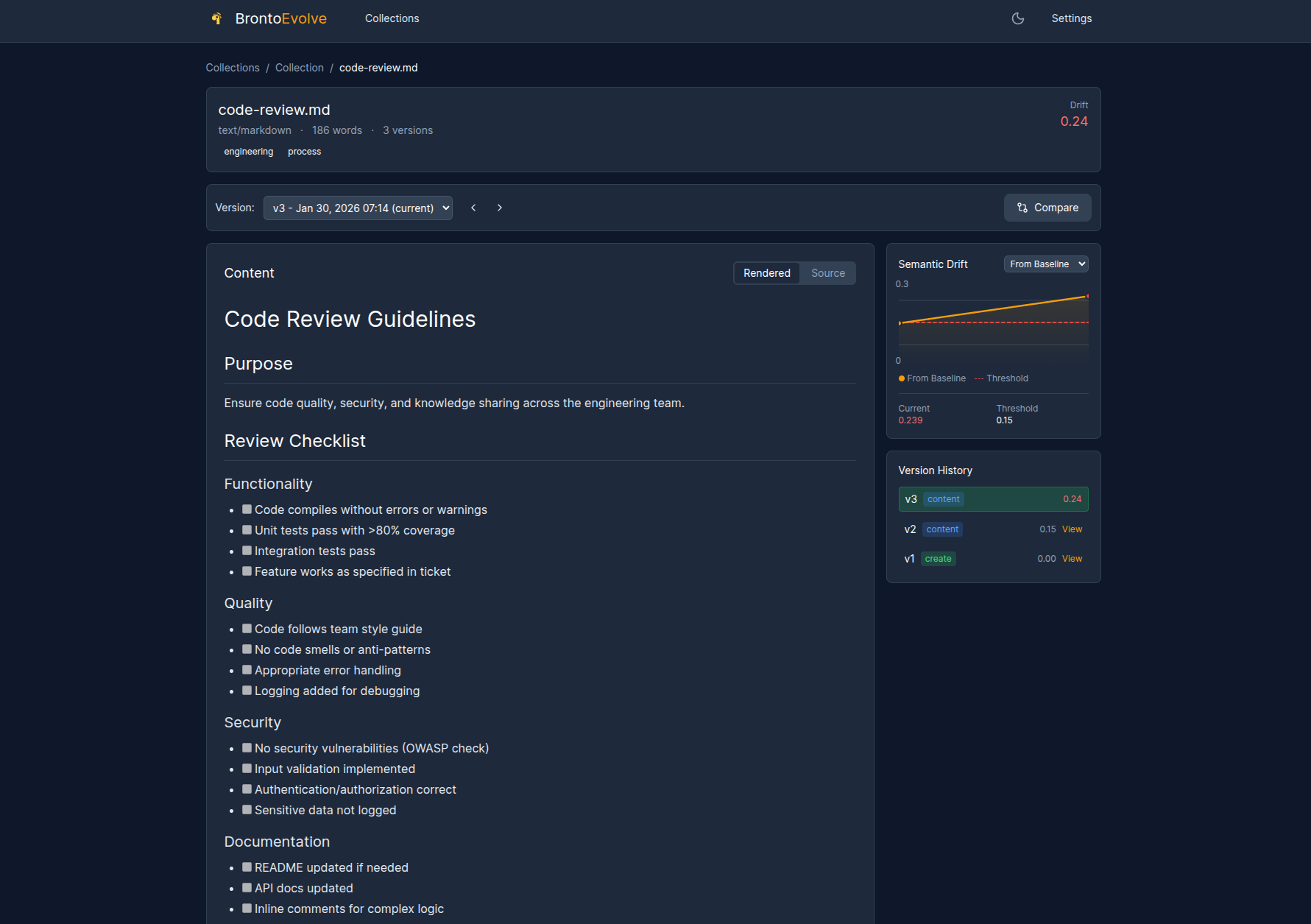Image resolution: width=1311 pixels, height=924 pixels.
Task: Check "No security vulnerabilities (OWASP check)"
Action: tap(247, 747)
